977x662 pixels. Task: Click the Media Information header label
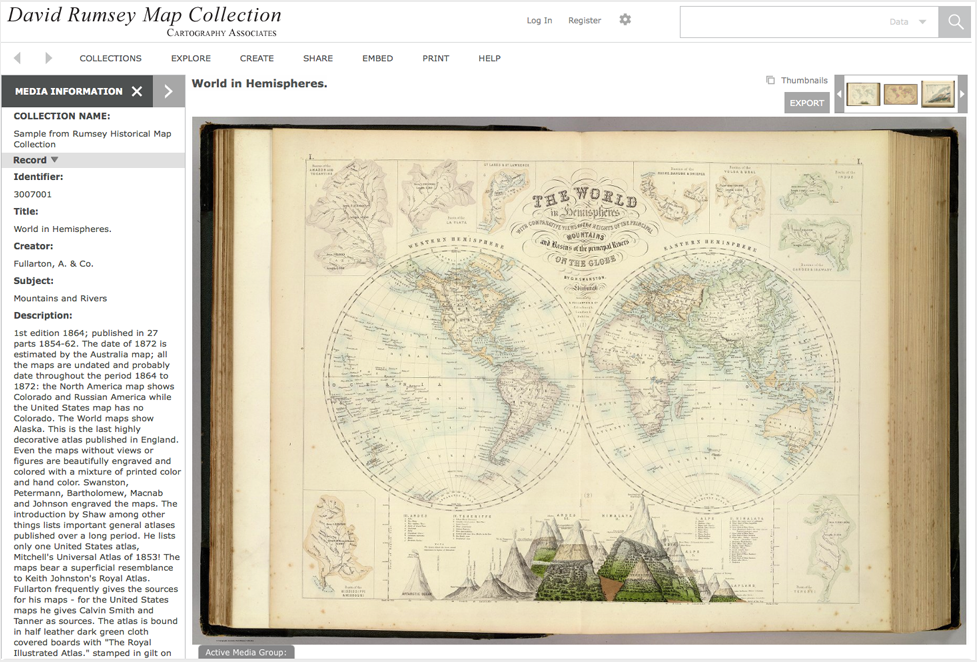point(69,91)
